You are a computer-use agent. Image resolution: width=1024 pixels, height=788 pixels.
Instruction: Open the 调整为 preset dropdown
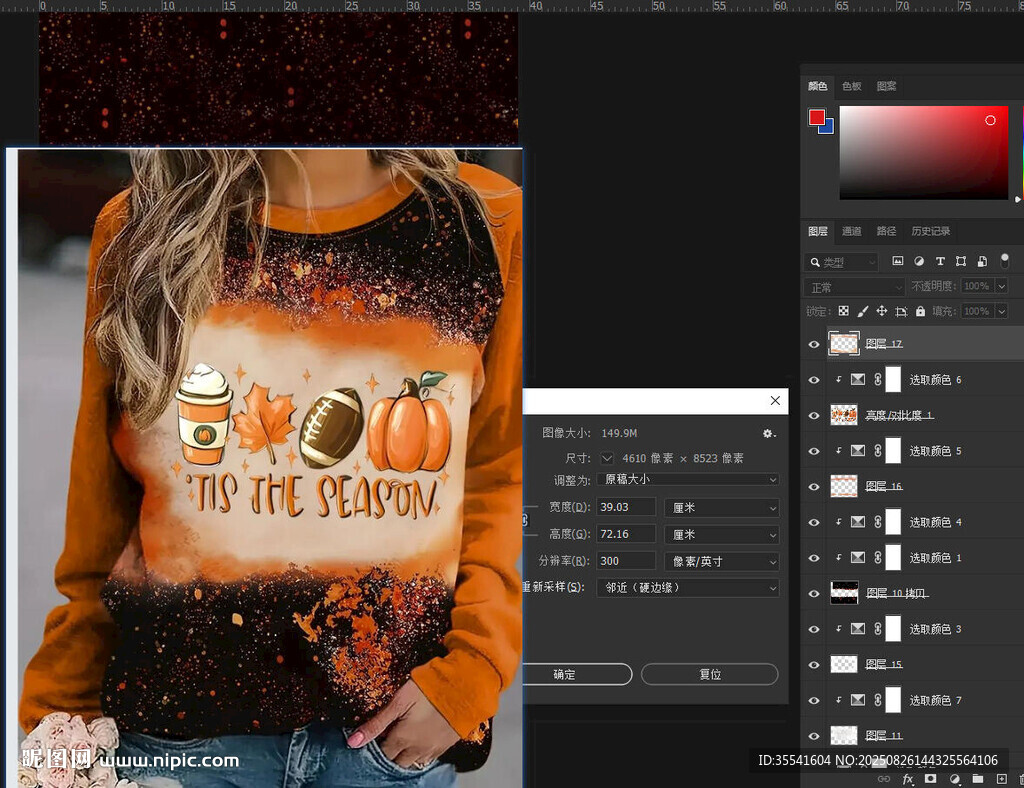(x=686, y=480)
